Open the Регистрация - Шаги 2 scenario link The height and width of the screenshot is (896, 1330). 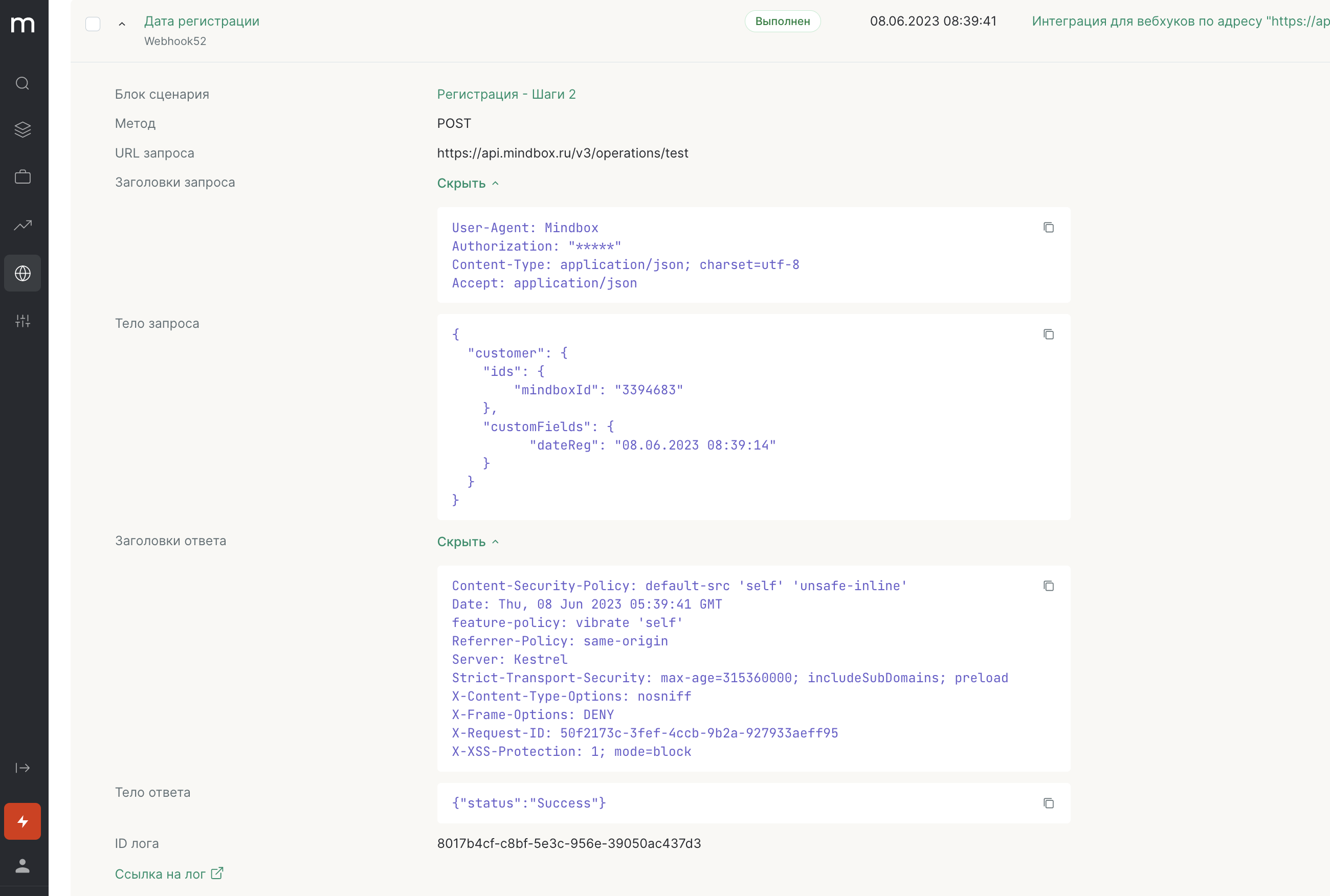[506, 94]
